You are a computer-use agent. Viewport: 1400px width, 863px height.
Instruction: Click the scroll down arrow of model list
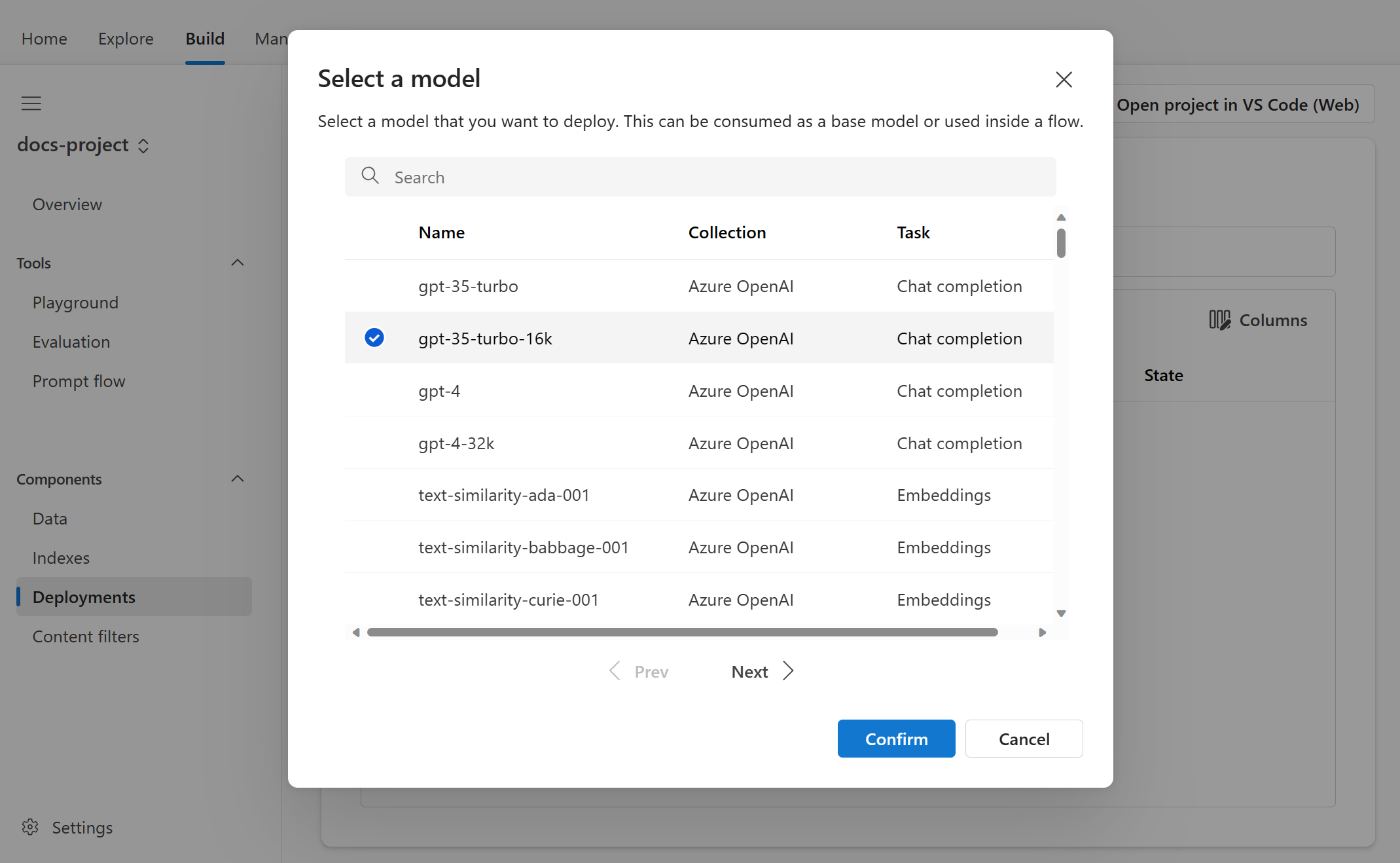1061,614
